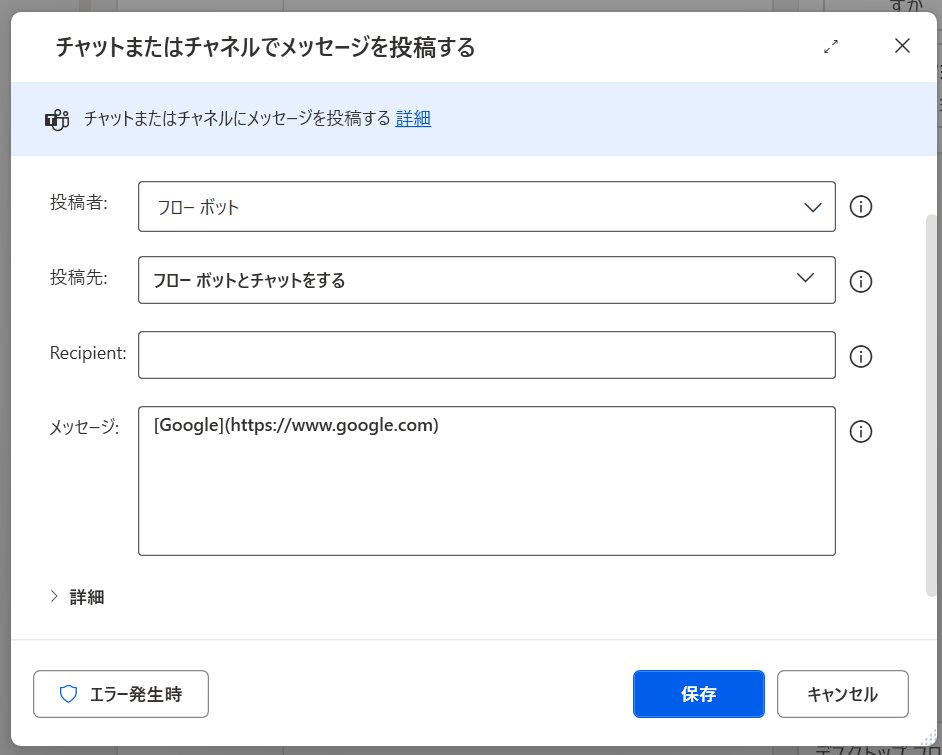Click the [Google](https://www.google.com) message text
The image size is (942, 755).
point(296,425)
